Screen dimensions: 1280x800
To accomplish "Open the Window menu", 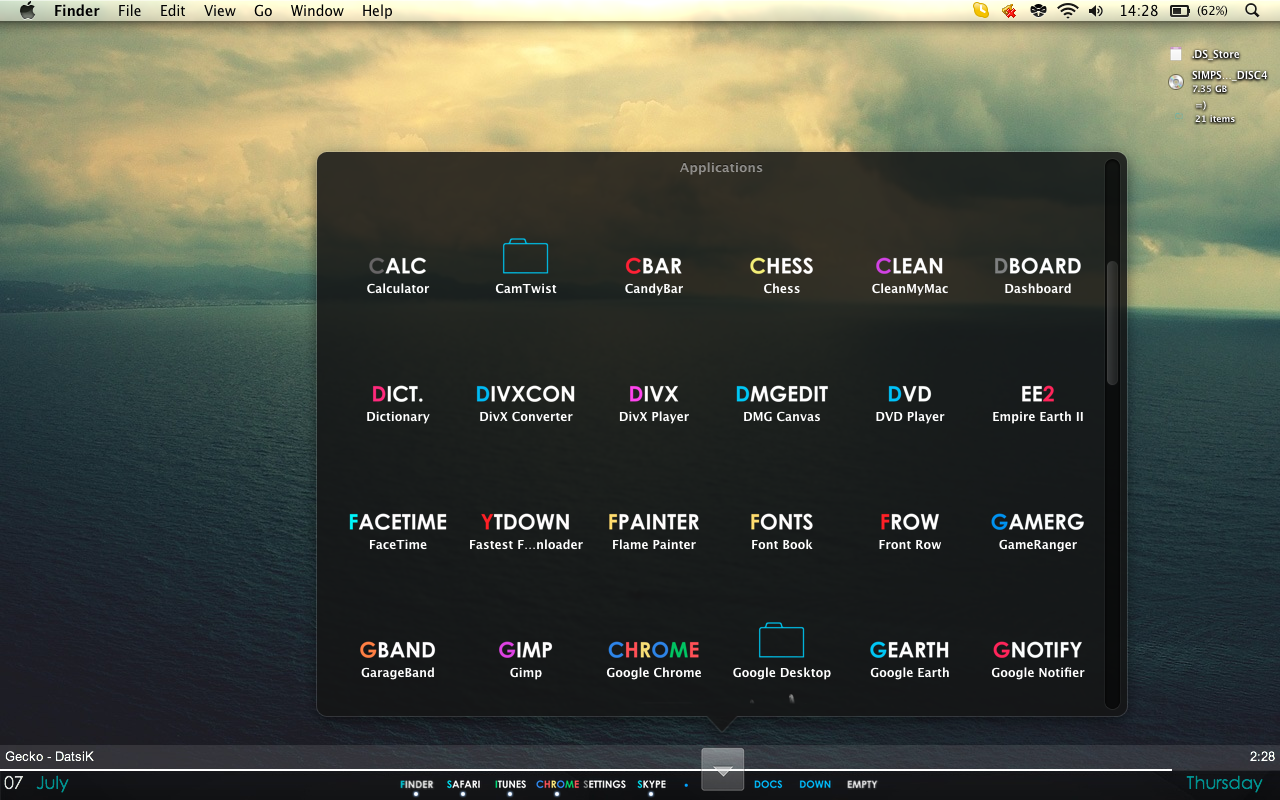I will pos(317,11).
